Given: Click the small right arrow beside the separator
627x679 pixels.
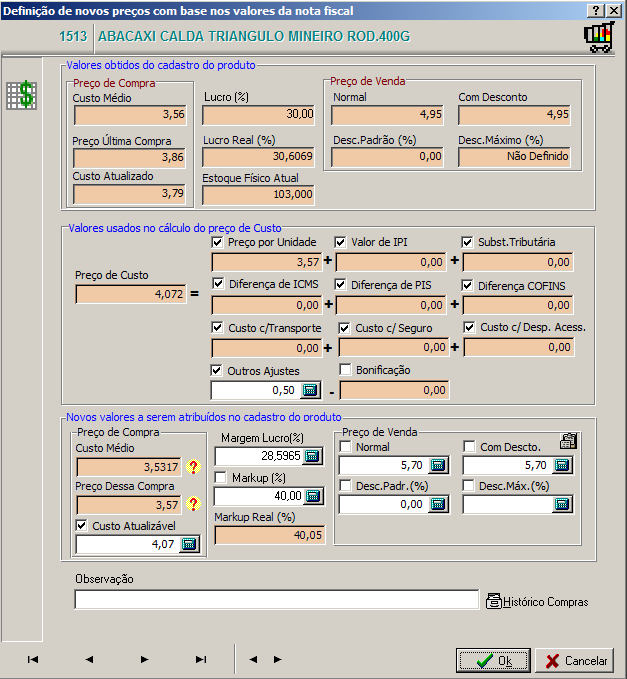Looking at the screenshot, I should tap(278, 659).
